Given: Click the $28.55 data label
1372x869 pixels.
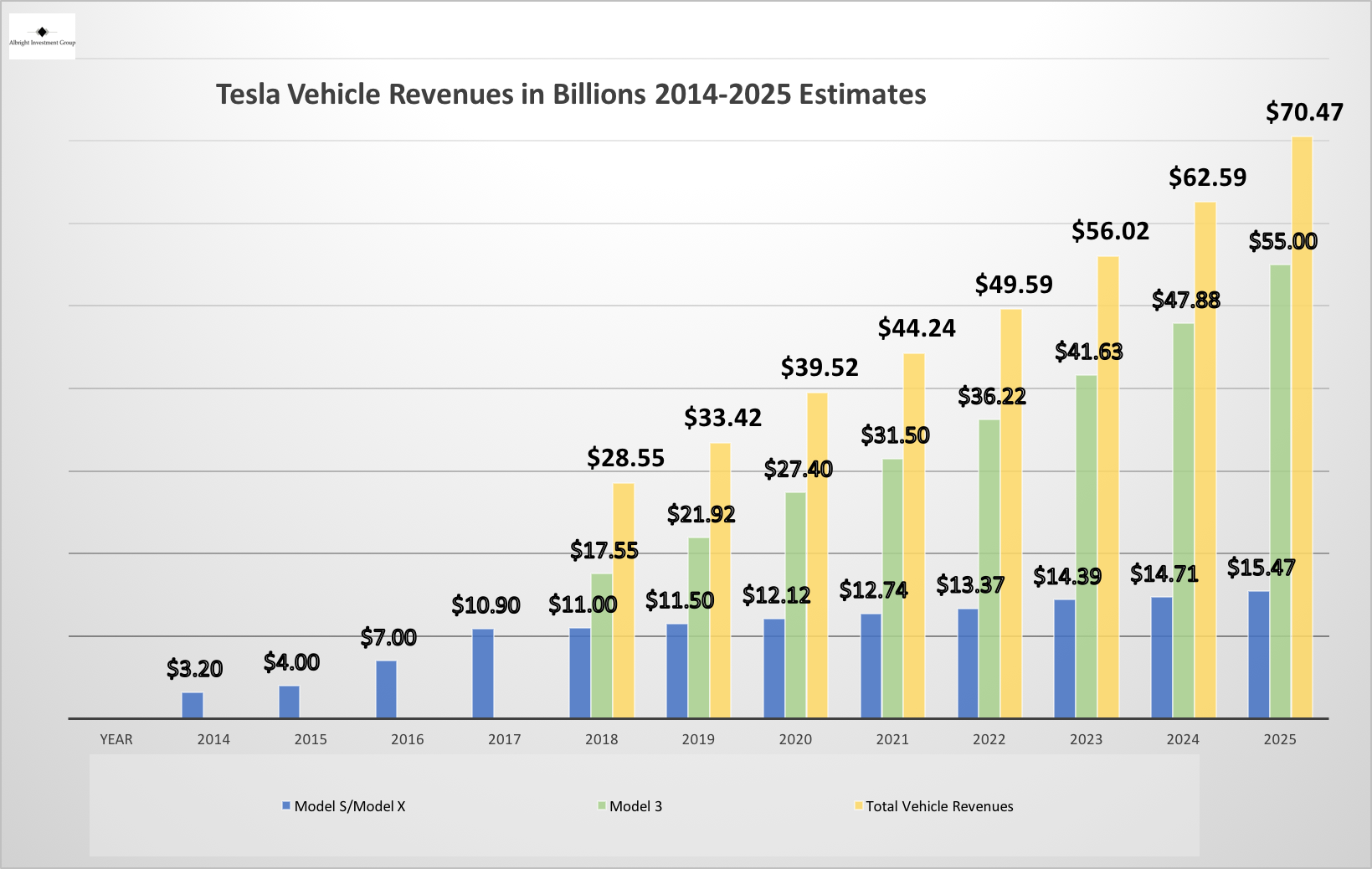Looking at the screenshot, I should (625, 458).
